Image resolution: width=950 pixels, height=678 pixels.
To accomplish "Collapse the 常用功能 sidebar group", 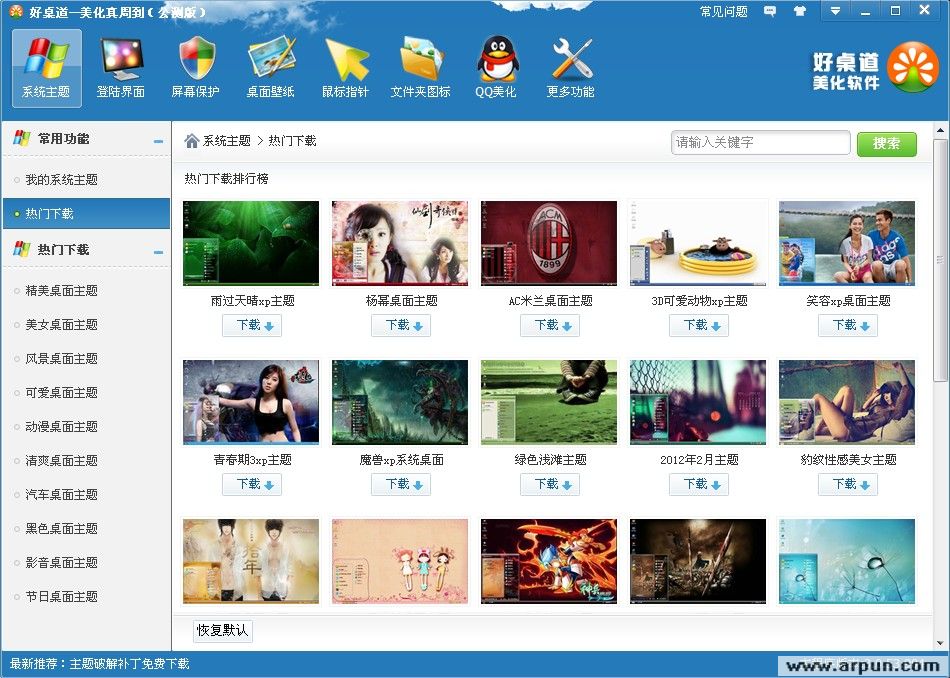I will point(158,141).
